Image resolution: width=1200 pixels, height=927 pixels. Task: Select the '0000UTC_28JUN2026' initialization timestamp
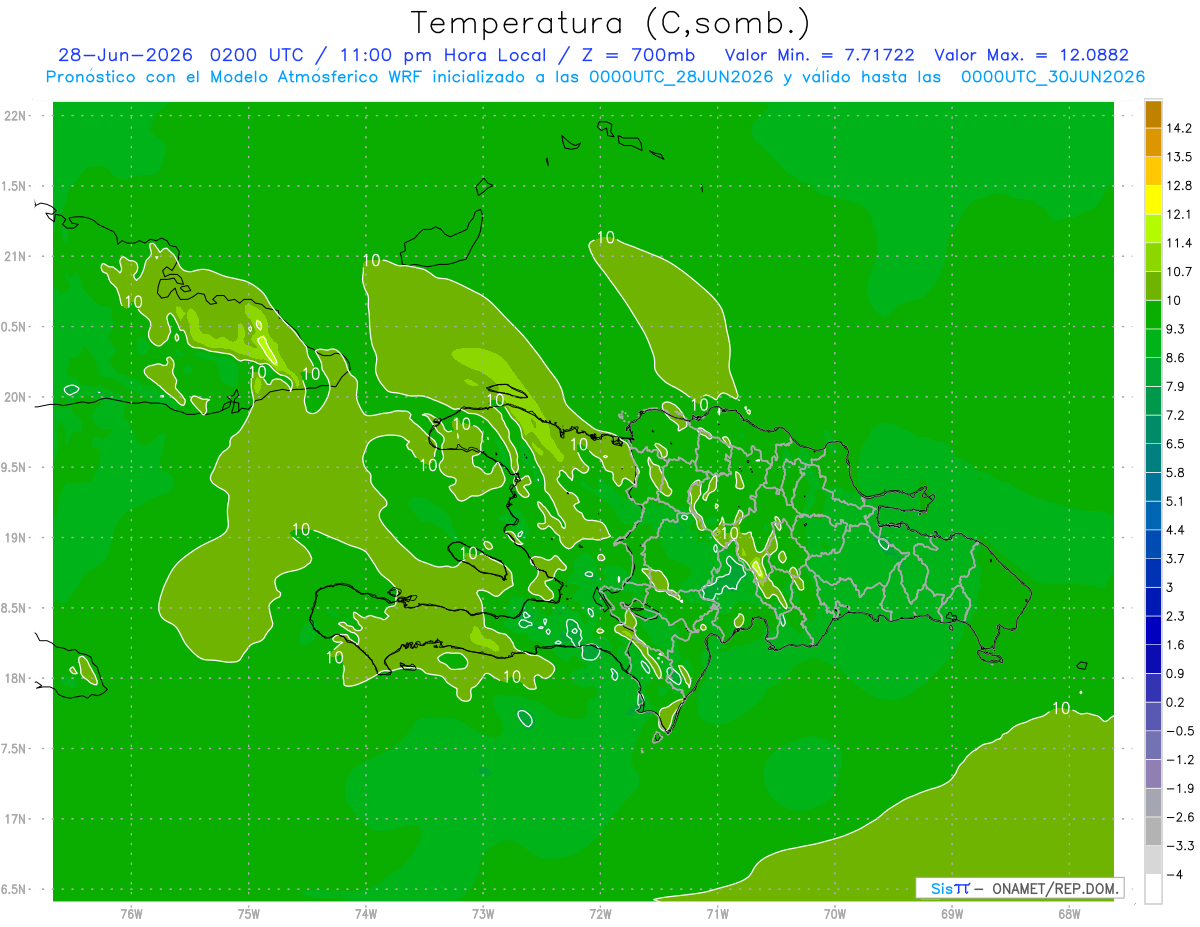(681, 77)
